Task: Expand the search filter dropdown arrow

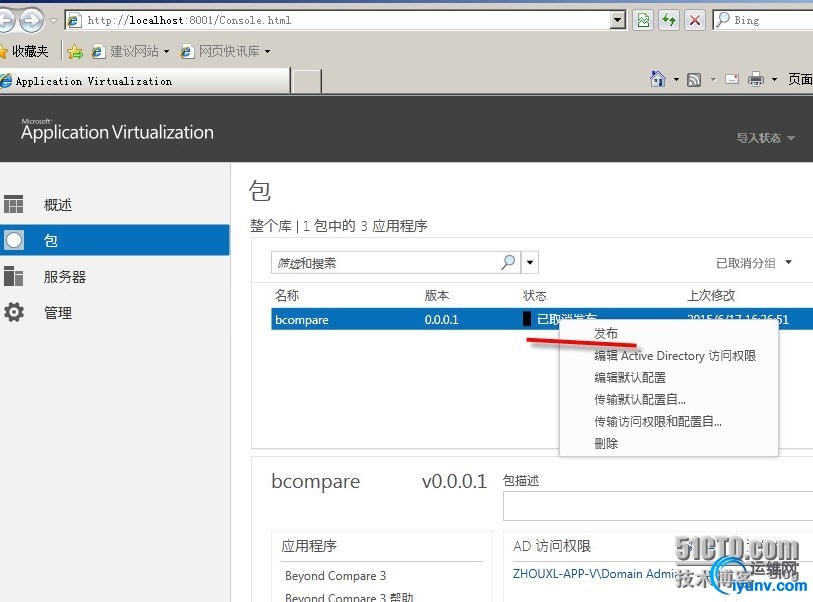Action: click(529, 262)
